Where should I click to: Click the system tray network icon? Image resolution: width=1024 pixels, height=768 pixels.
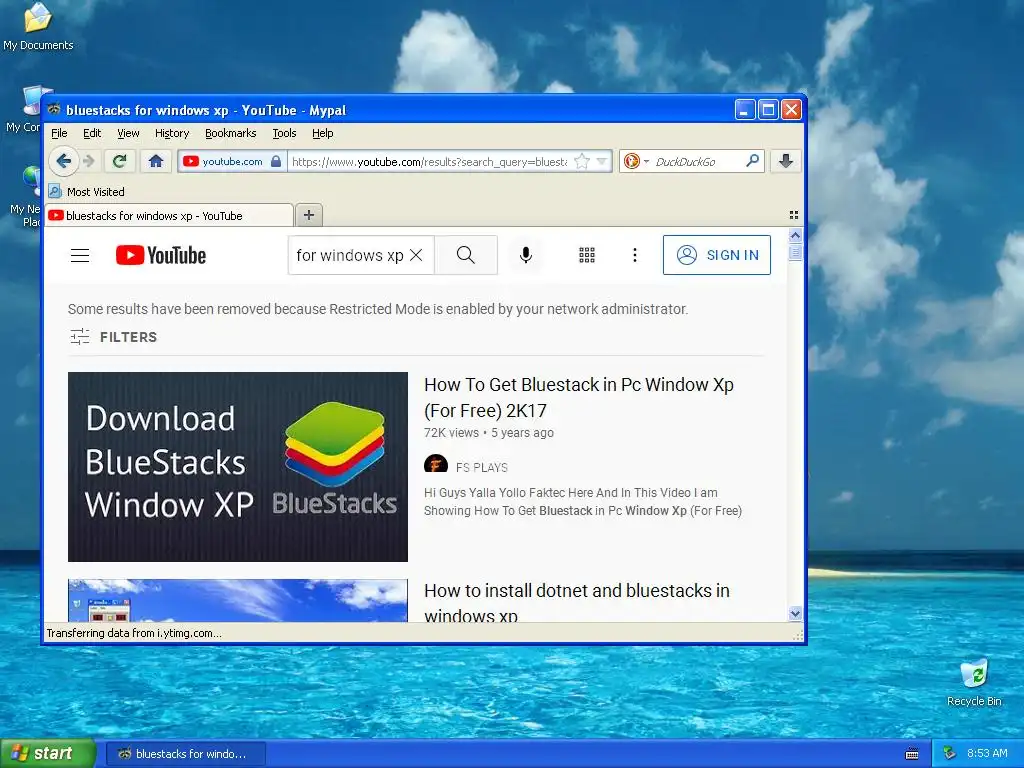click(950, 754)
